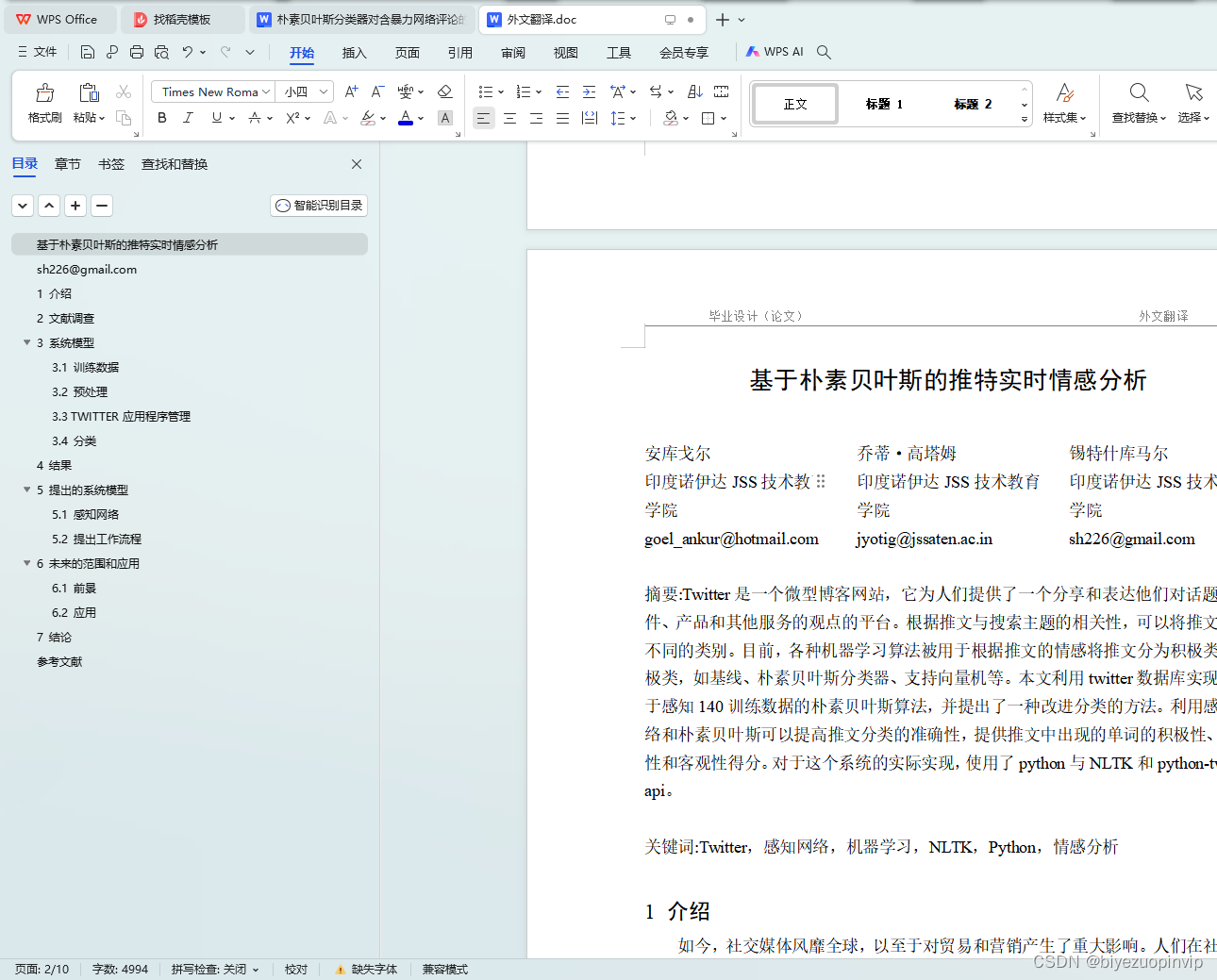The height and width of the screenshot is (980, 1217).
Task: Collapse the '3 系统模型' outline entry
Action: [26, 342]
